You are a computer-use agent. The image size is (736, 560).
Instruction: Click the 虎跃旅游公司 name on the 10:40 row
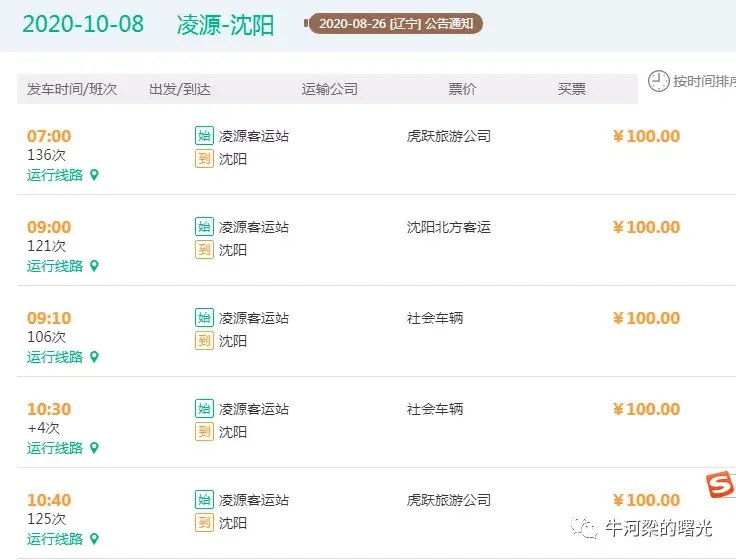[x=449, y=500]
